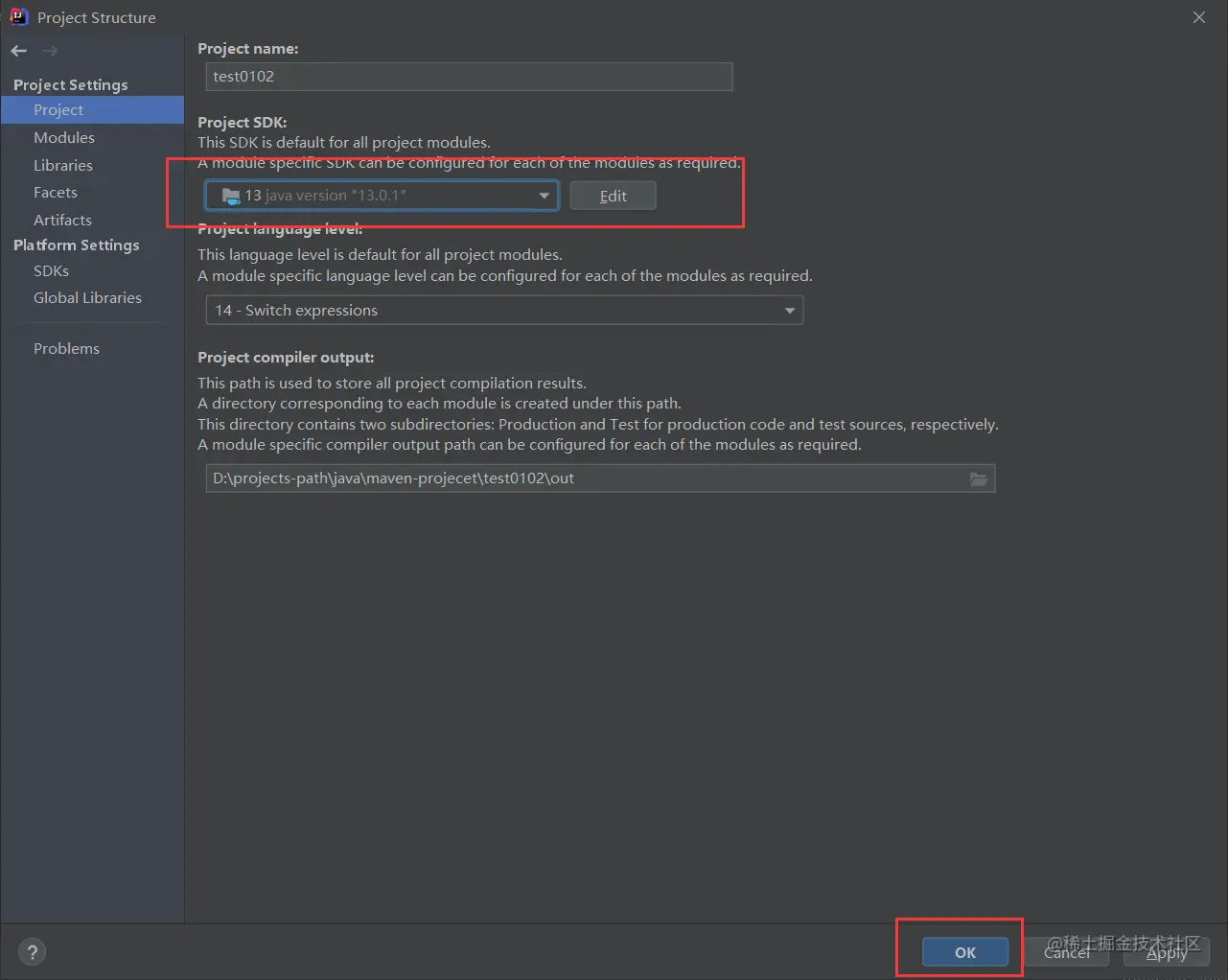The width and height of the screenshot is (1228, 980).
Task: Click the Platform Settings section header
Action: click(x=77, y=245)
